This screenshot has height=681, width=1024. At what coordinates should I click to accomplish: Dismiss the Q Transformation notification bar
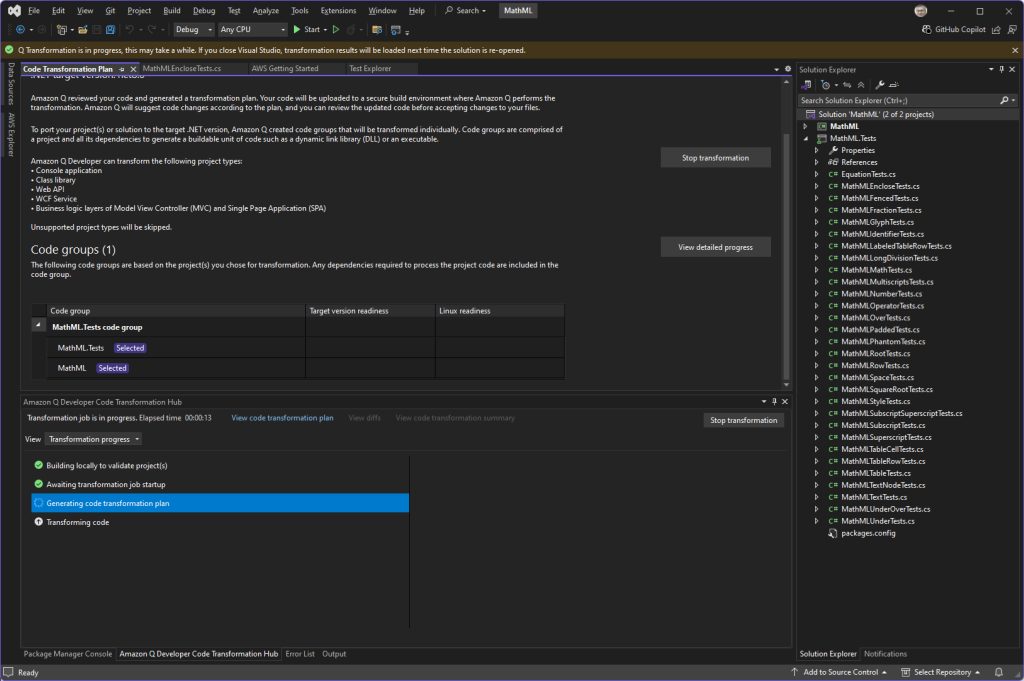click(x=1014, y=49)
